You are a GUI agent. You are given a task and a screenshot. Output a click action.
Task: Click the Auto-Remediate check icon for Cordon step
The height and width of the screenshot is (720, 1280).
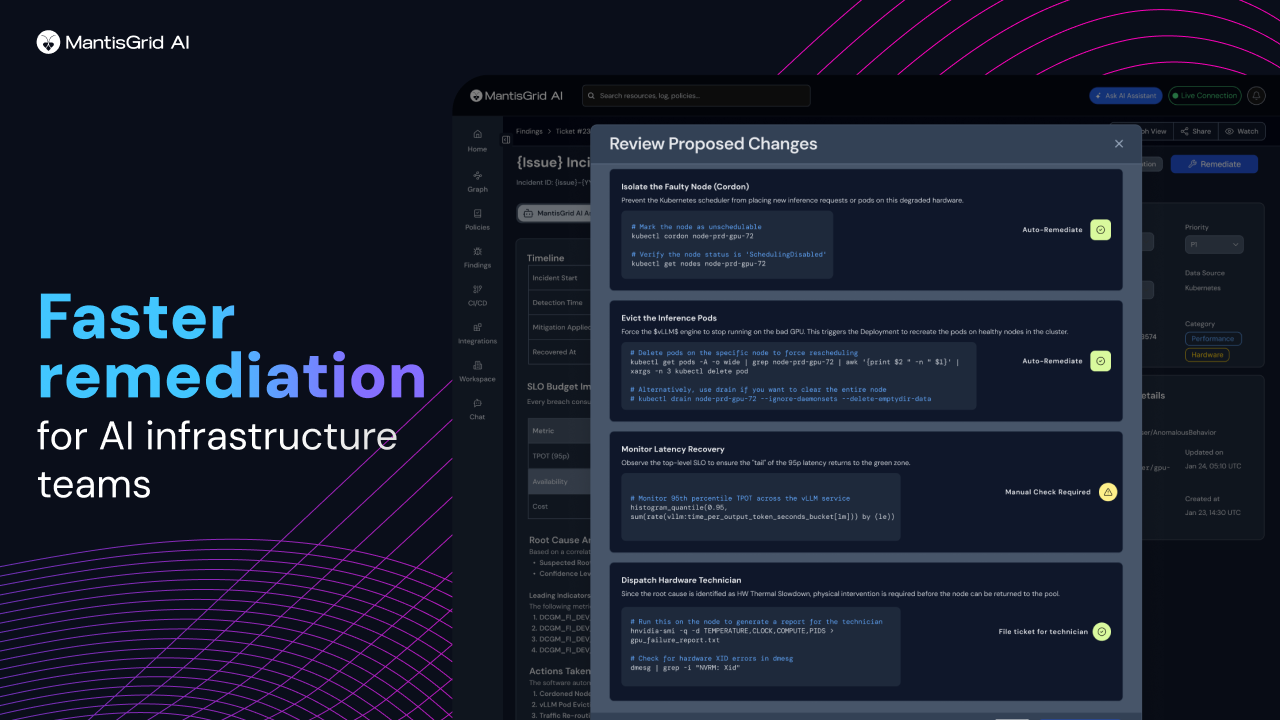point(1100,230)
